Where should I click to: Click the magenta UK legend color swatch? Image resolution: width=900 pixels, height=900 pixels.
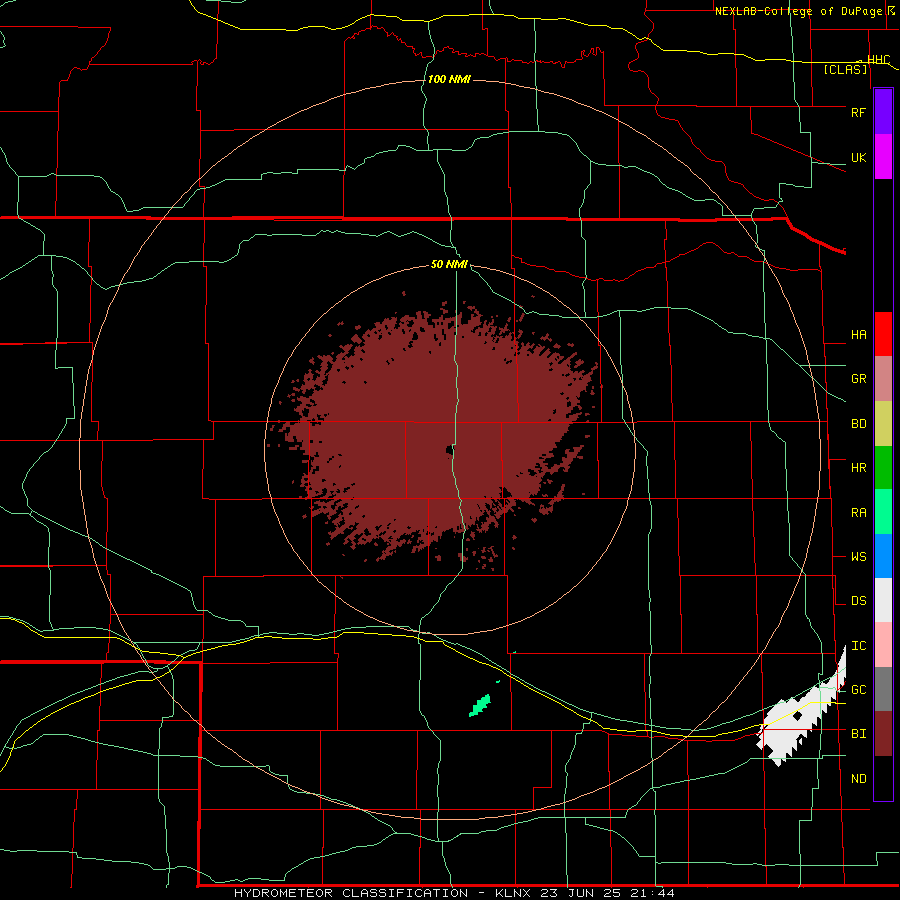tap(883, 157)
